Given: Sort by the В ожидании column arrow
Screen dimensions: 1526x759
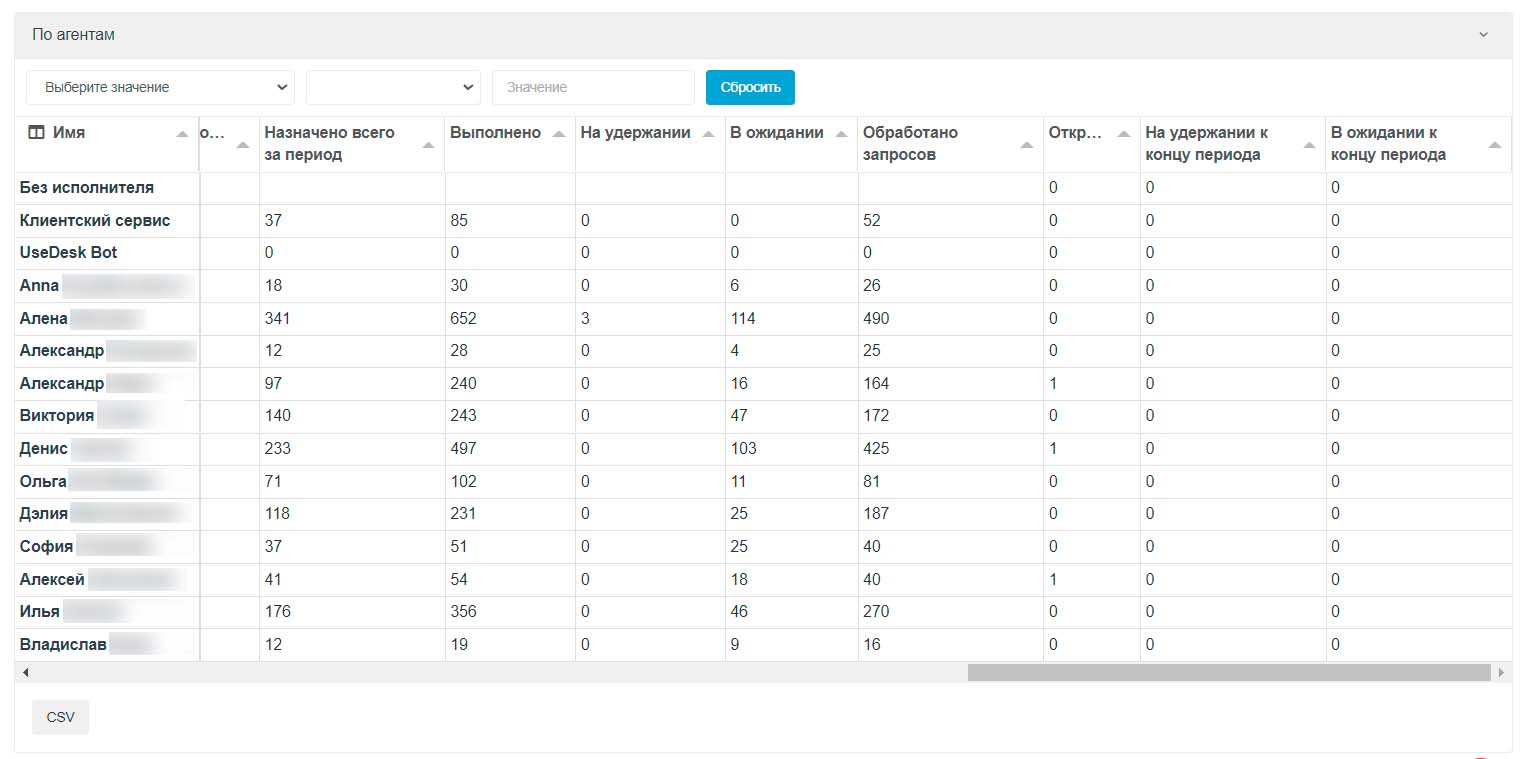Looking at the screenshot, I should [x=841, y=134].
